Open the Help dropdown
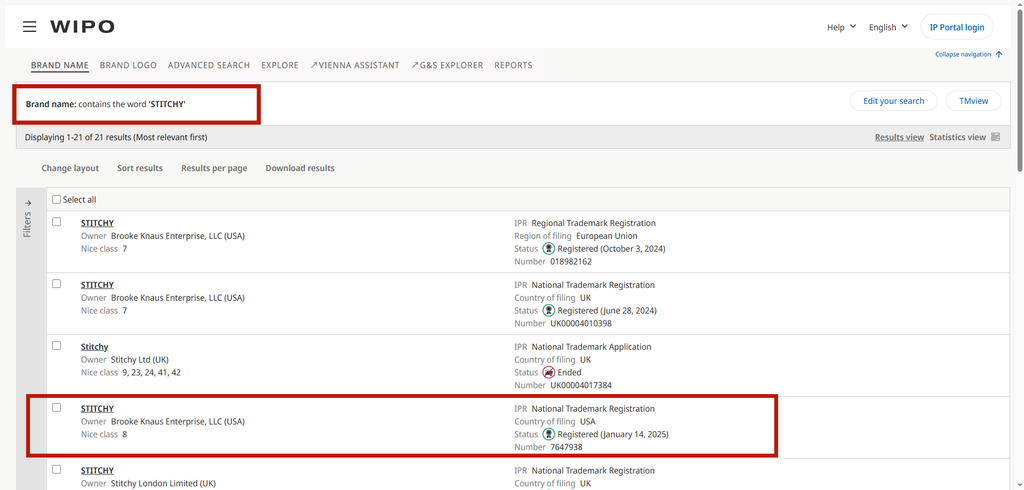Image resolution: width=1024 pixels, height=490 pixels. [841, 27]
